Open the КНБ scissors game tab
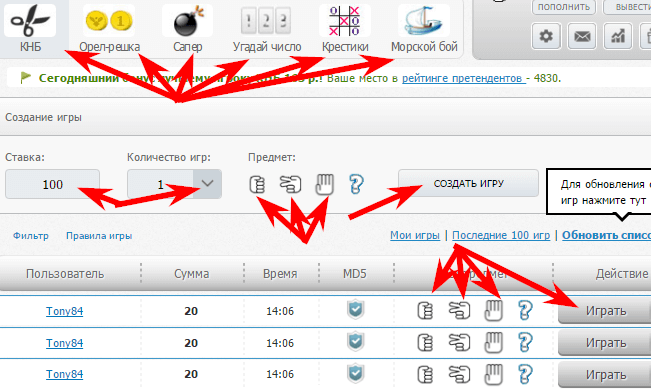 [x=30, y=28]
